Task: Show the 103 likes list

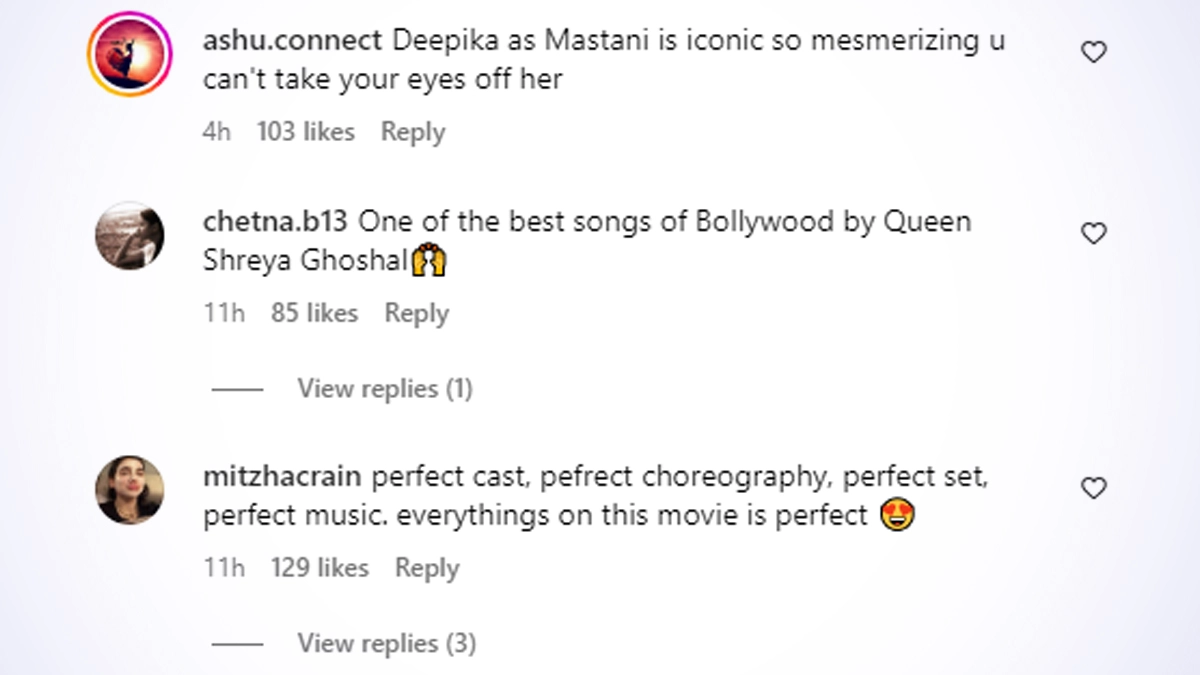Action: pos(305,132)
